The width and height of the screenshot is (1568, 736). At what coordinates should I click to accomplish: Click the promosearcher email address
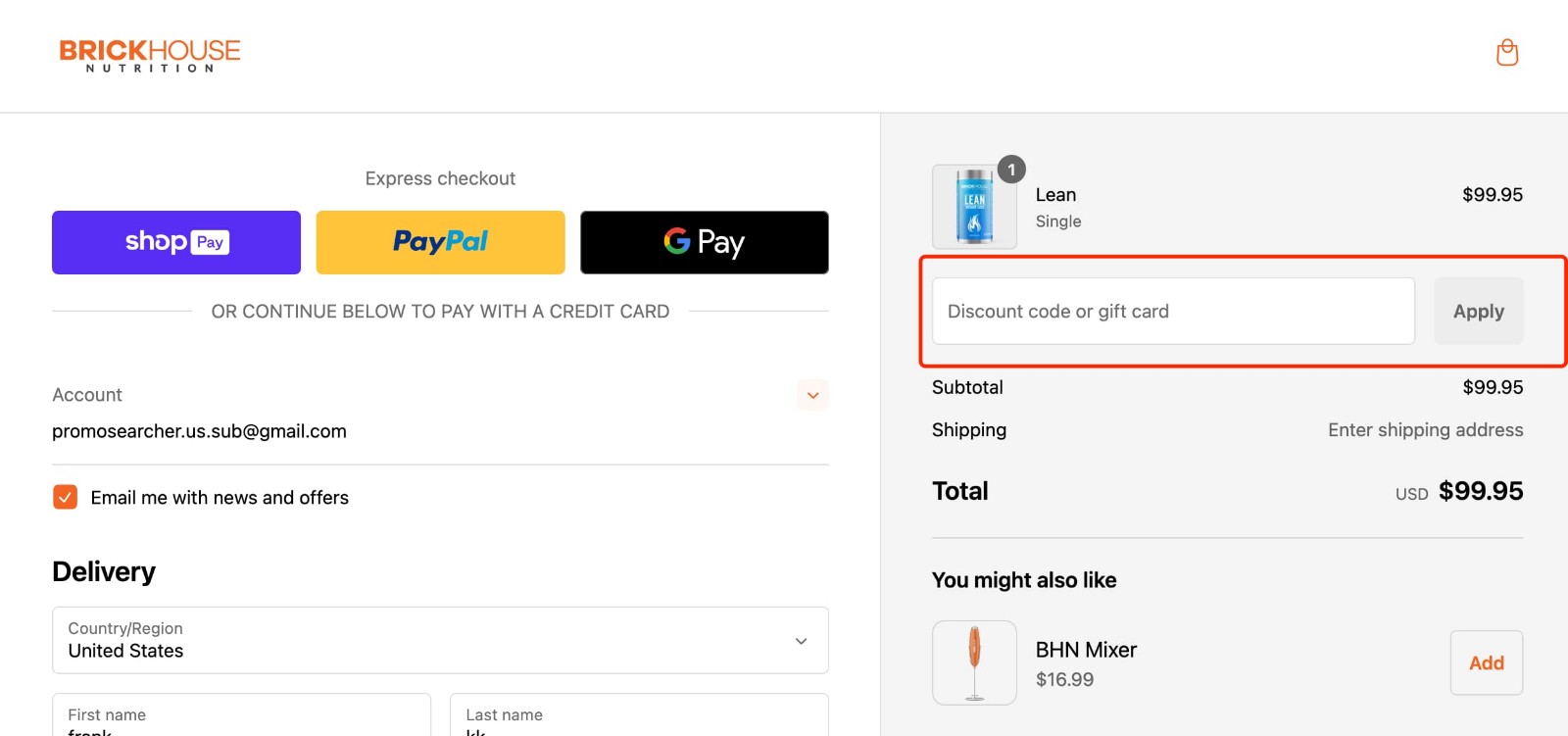click(199, 431)
